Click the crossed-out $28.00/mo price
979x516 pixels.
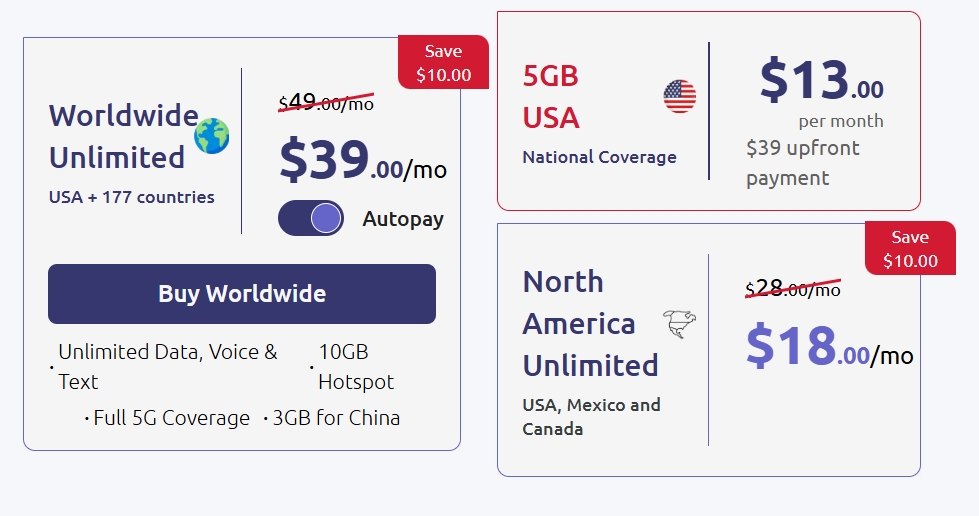pyautogui.click(x=793, y=289)
